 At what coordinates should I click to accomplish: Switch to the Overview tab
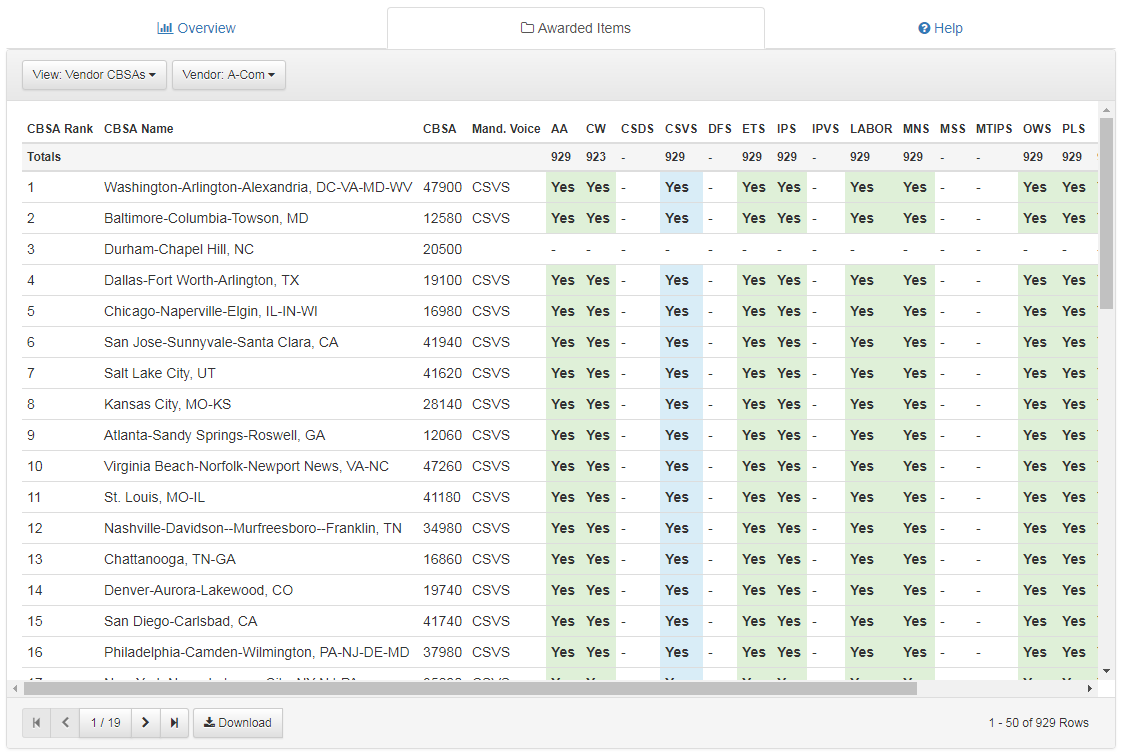(x=196, y=28)
